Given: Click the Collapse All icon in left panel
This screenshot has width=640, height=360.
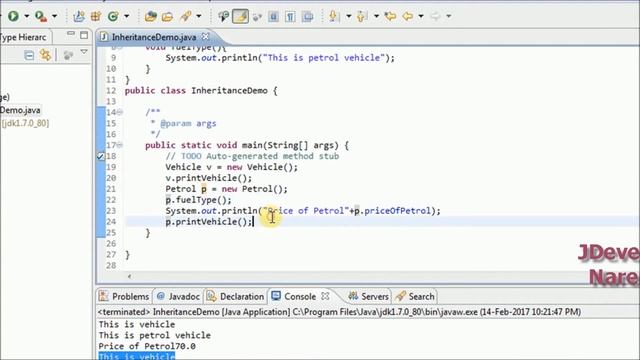Looking at the screenshot, I should [x=29, y=55].
